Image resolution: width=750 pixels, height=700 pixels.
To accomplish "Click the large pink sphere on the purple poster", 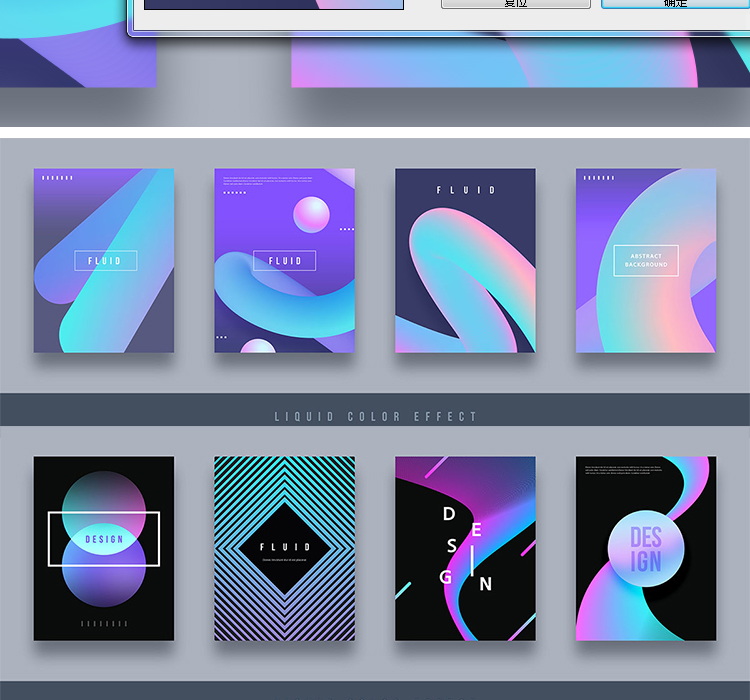I will click(x=311, y=214).
